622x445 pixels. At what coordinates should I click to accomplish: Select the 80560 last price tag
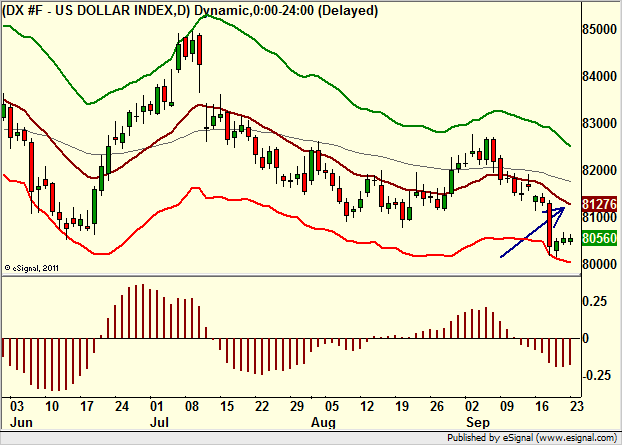(599, 238)
